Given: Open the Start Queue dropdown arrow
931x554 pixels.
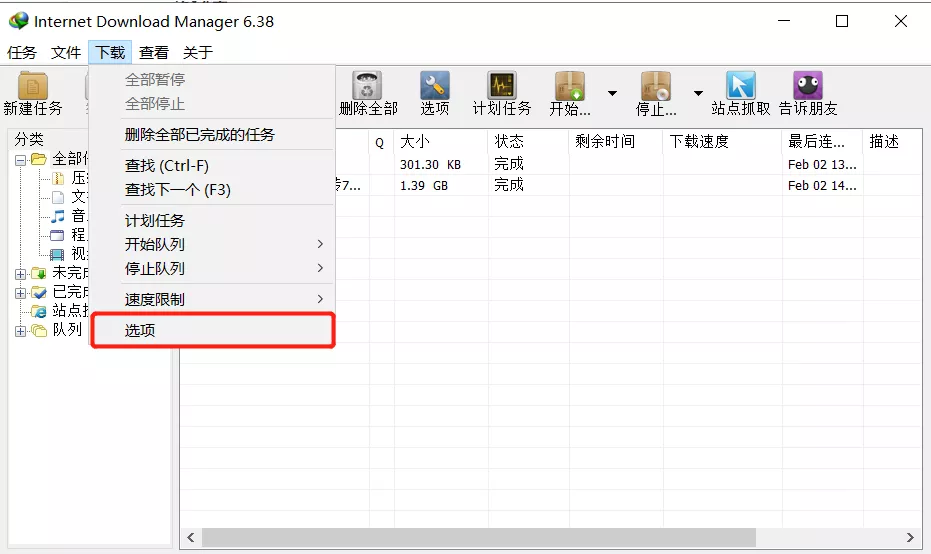Looking at the screenshot, I should click(x=612, y=93).
